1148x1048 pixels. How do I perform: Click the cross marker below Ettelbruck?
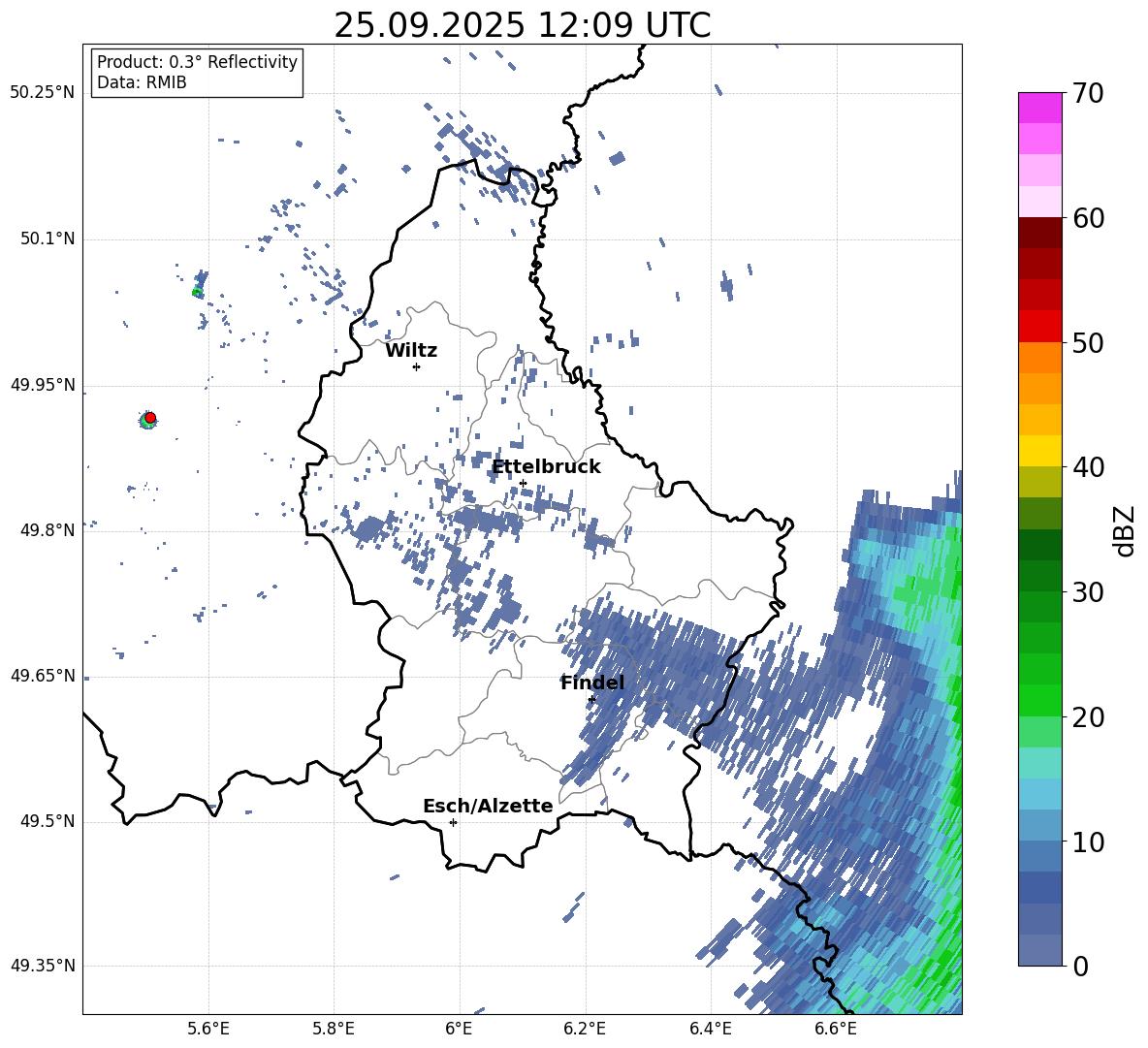(x=523, y=483)
